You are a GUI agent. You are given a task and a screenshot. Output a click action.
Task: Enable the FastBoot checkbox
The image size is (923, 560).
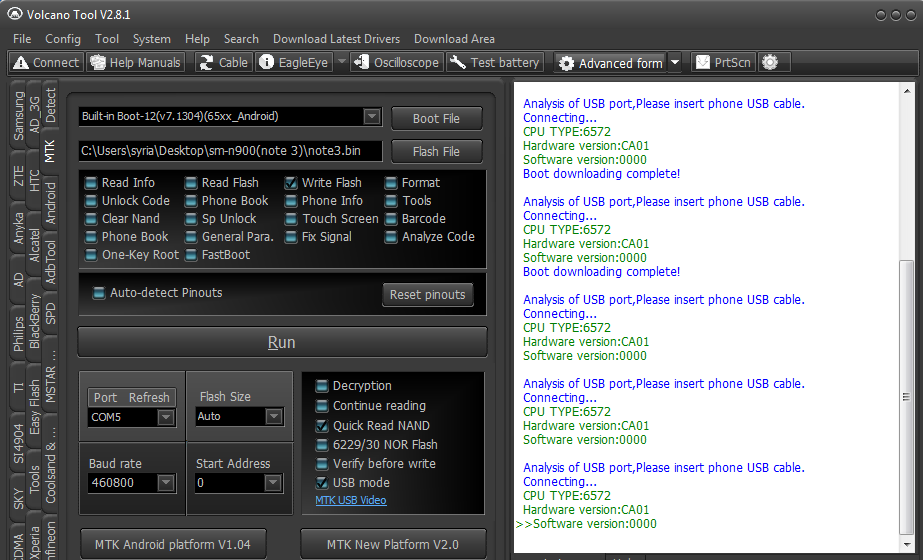click(191, 255)
